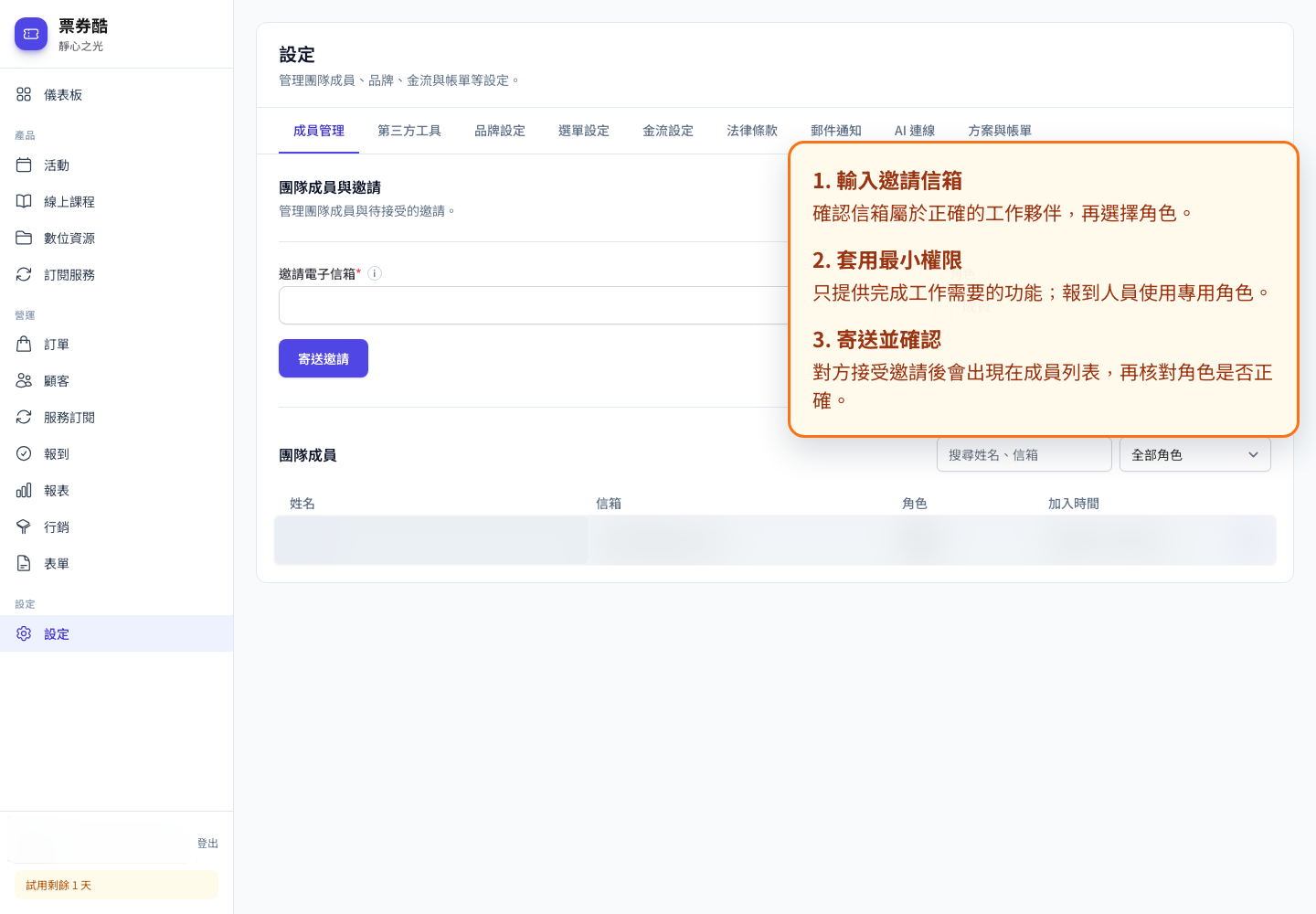This screenshot has width=1316, height=914.
Task: Open the 郵件通知 tab
Action: click(836, 131)
